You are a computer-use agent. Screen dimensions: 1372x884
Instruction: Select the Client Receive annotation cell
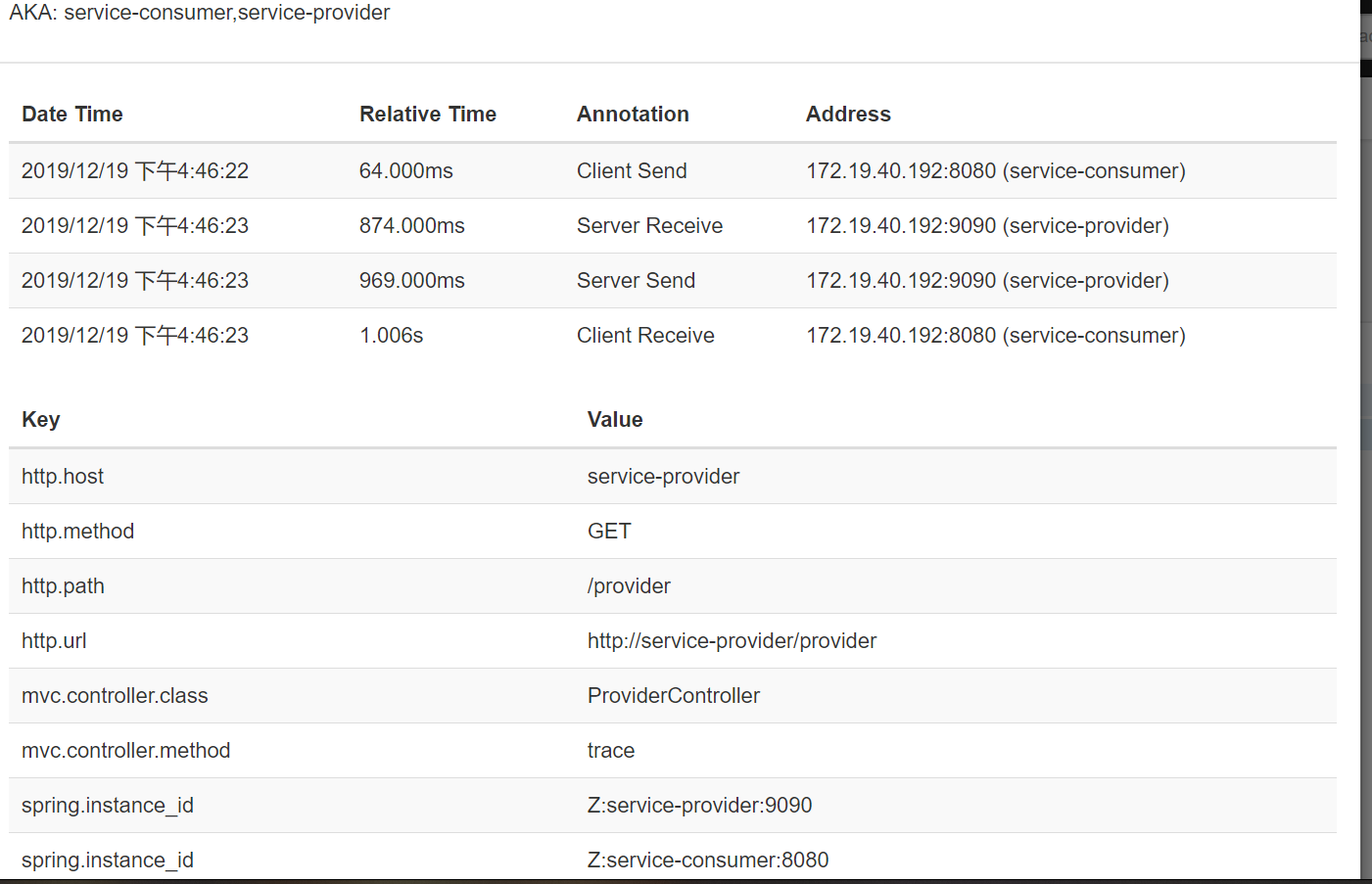coord(645,336)
